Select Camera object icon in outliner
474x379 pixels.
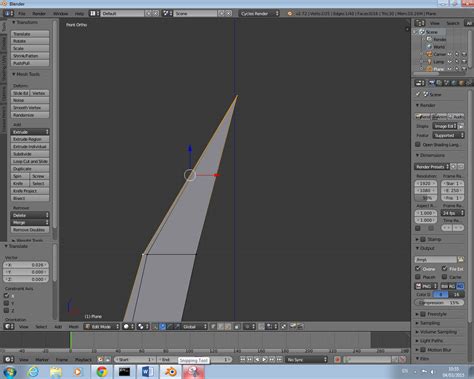click(428, 54)
